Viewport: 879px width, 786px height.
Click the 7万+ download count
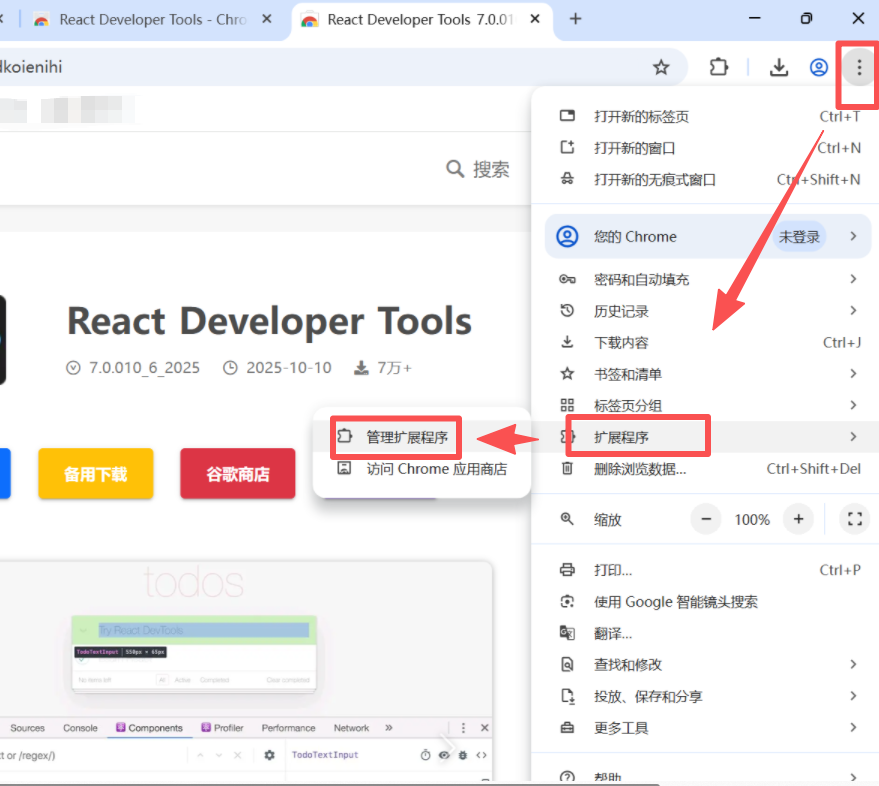[x=394, y=368]
